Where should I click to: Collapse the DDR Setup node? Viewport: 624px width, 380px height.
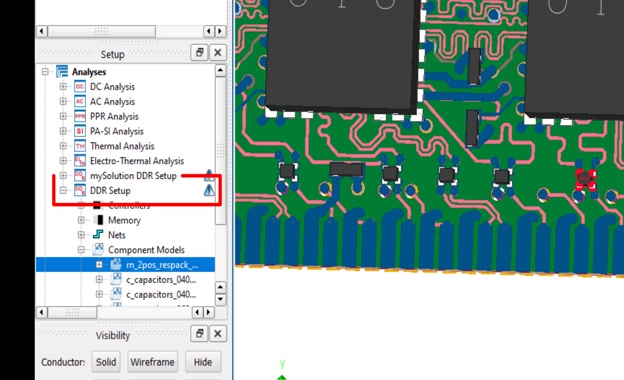(x=63, y=191)
